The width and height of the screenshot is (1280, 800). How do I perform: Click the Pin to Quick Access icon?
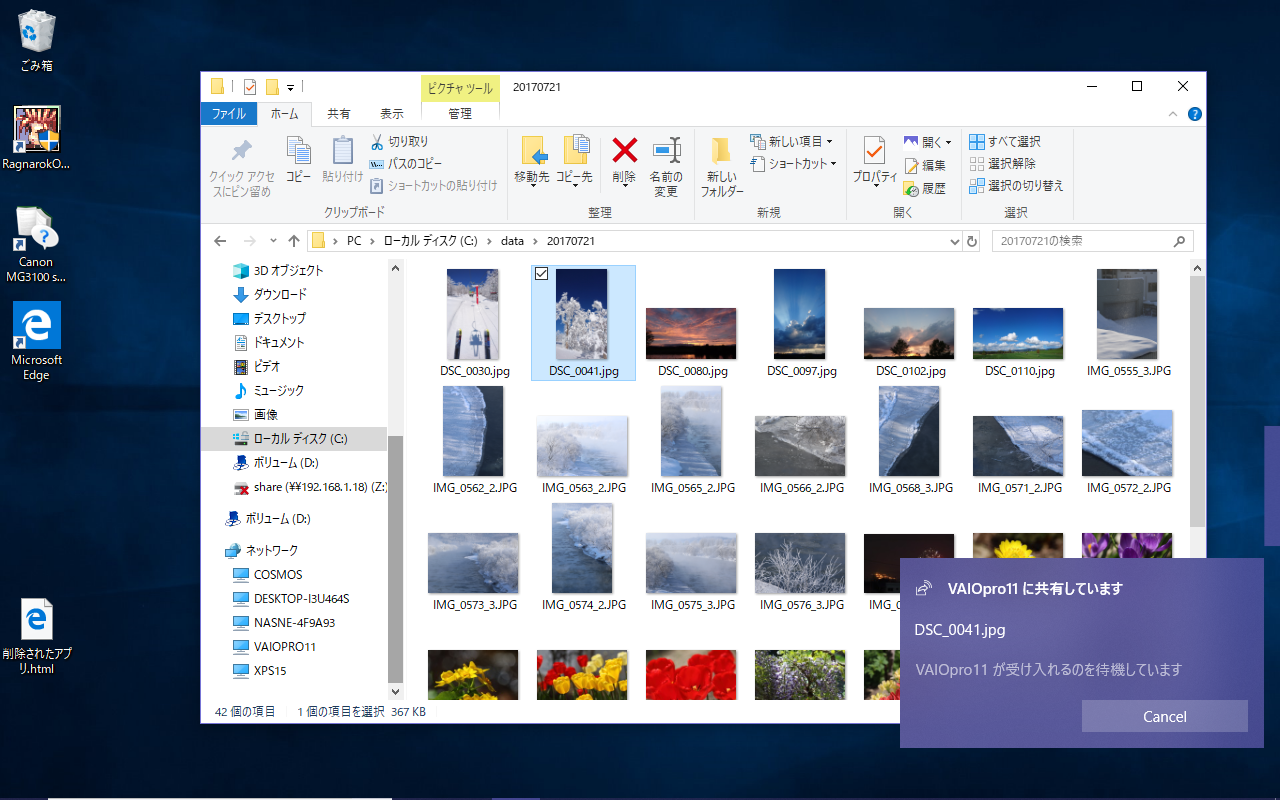pos(241,151)
